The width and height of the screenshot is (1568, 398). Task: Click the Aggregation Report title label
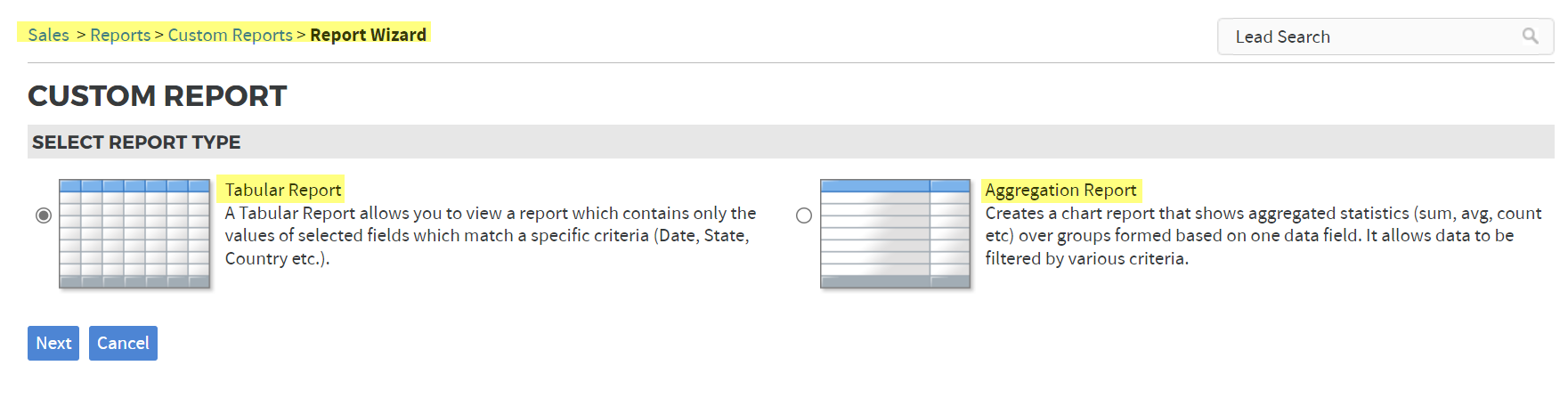pos(1060,190)
